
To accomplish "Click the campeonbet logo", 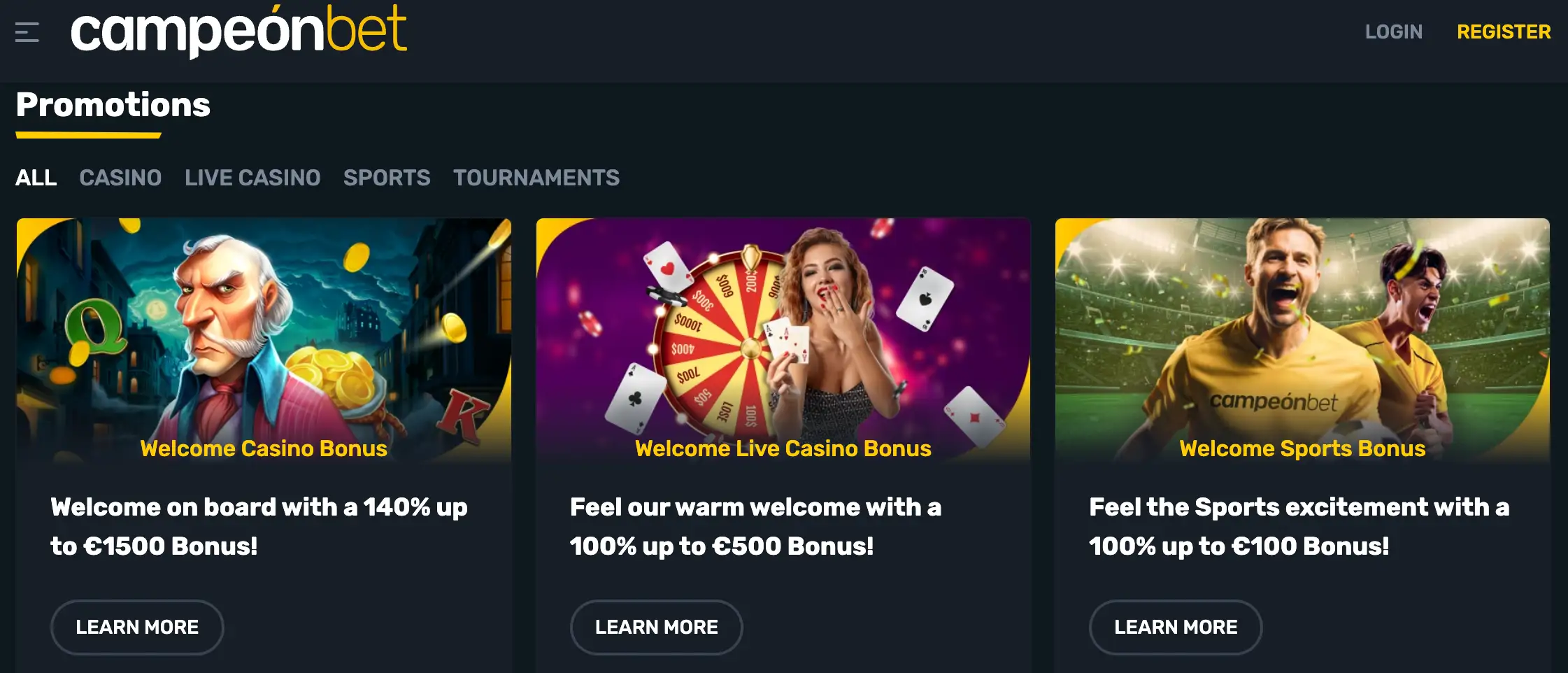I will coord(238,31).
